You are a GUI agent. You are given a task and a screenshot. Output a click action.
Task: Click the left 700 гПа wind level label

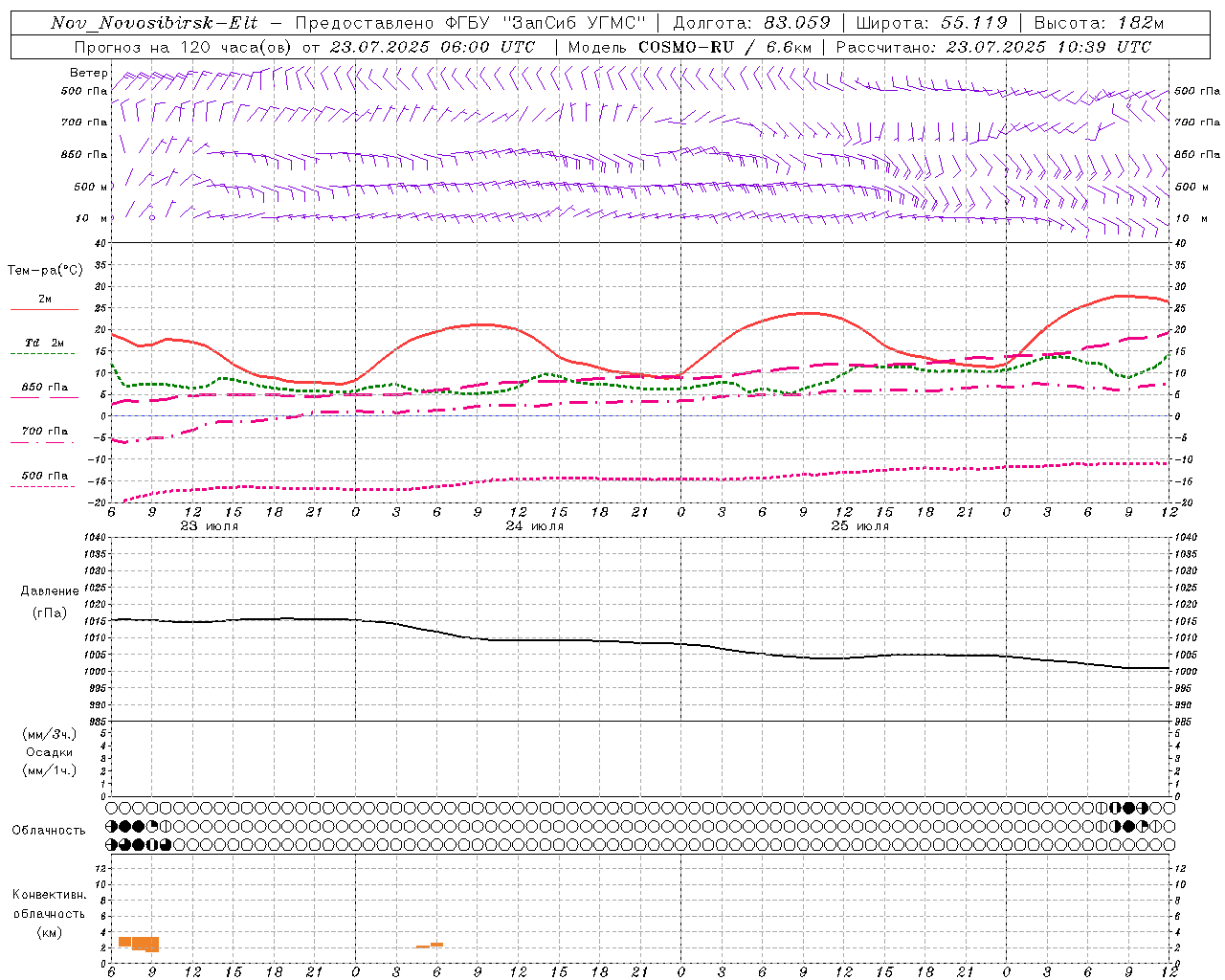tap(84, 122)
